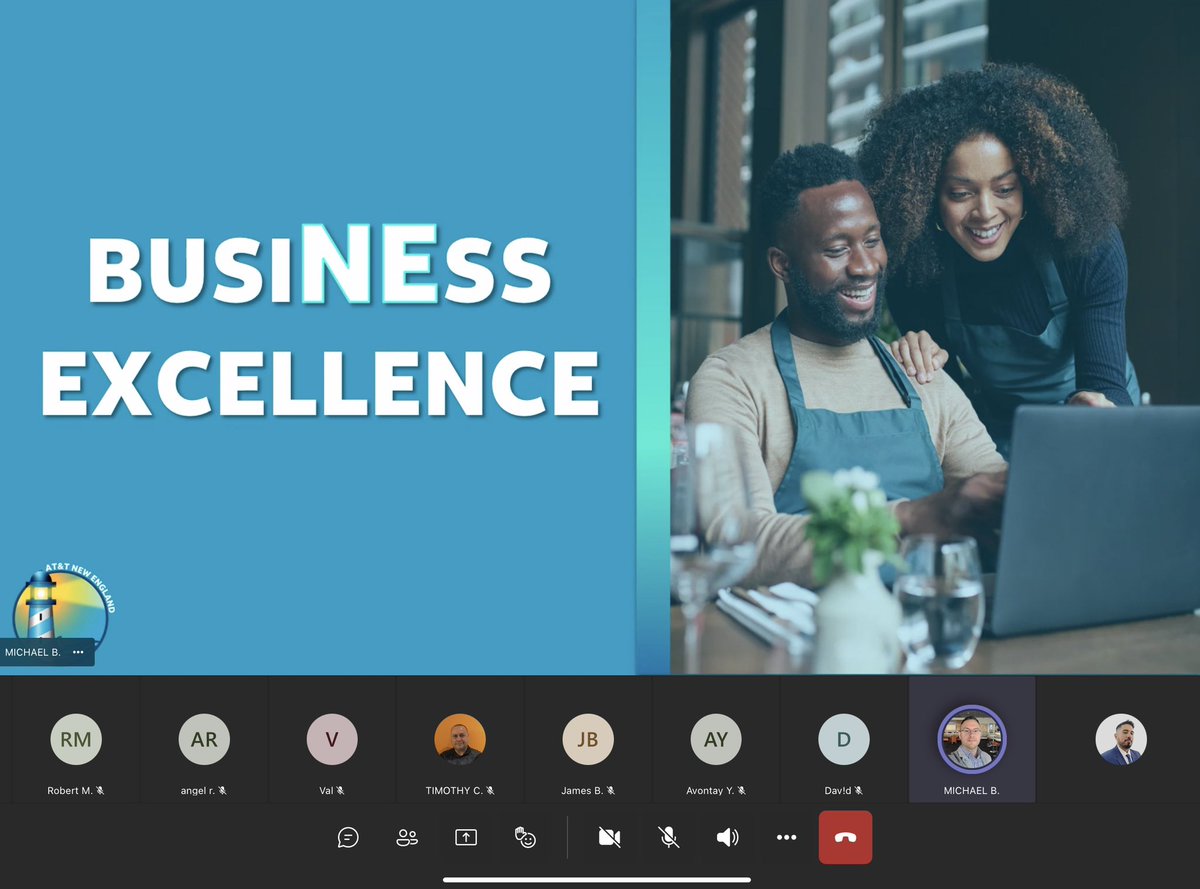Select Avontay Y. AY avatar

pos(716,740)
